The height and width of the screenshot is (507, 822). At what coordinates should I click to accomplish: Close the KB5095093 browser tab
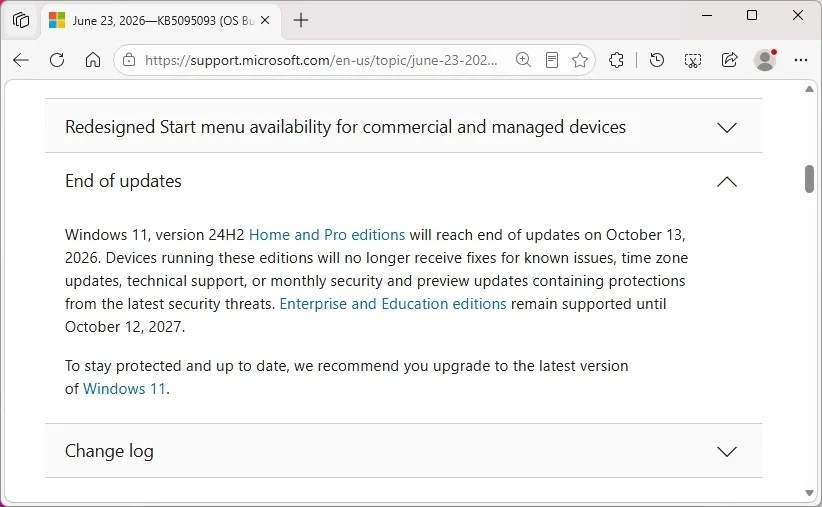click(x=265, y=20)
